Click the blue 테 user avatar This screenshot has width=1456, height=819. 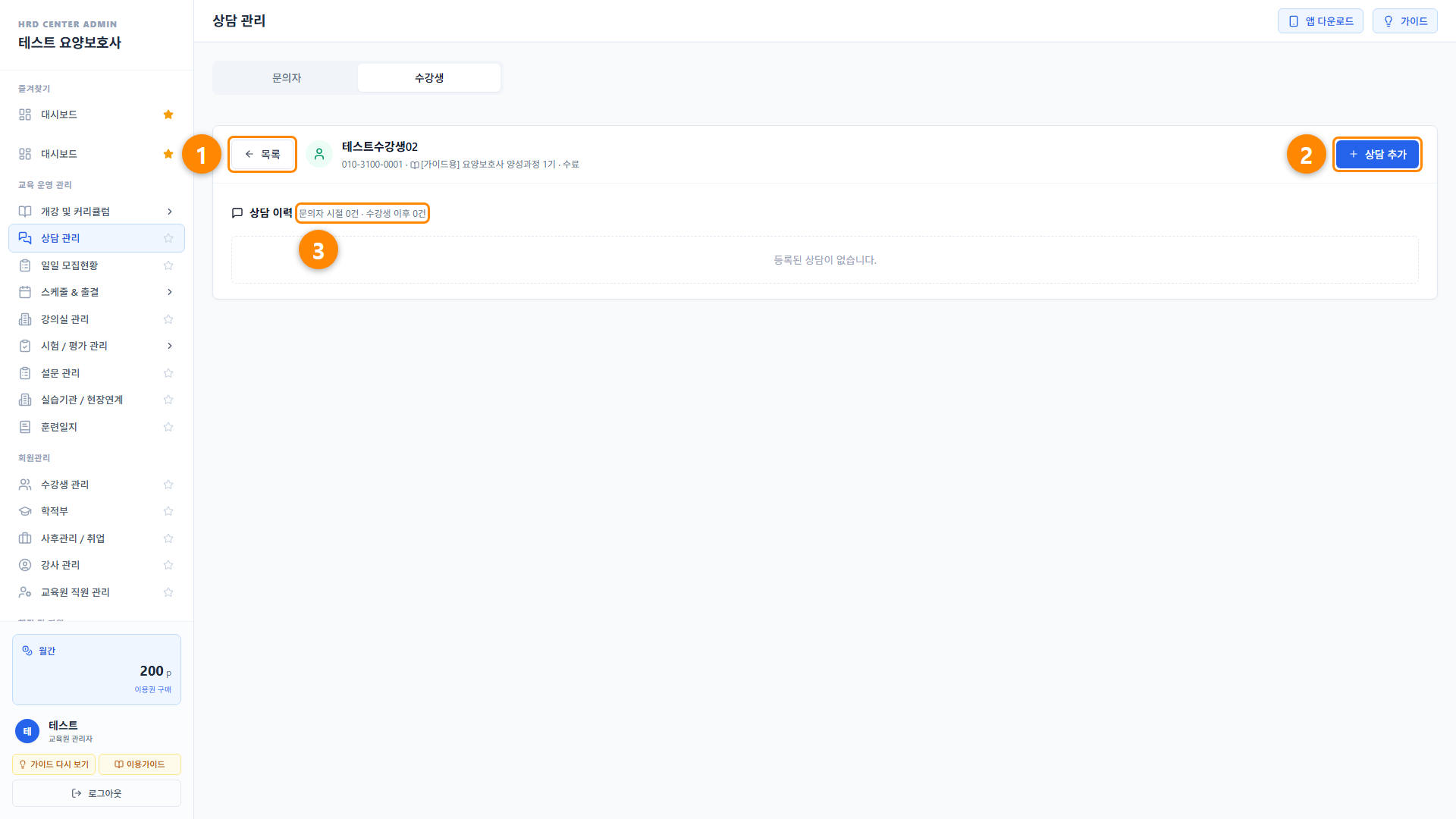coord(27,731)
